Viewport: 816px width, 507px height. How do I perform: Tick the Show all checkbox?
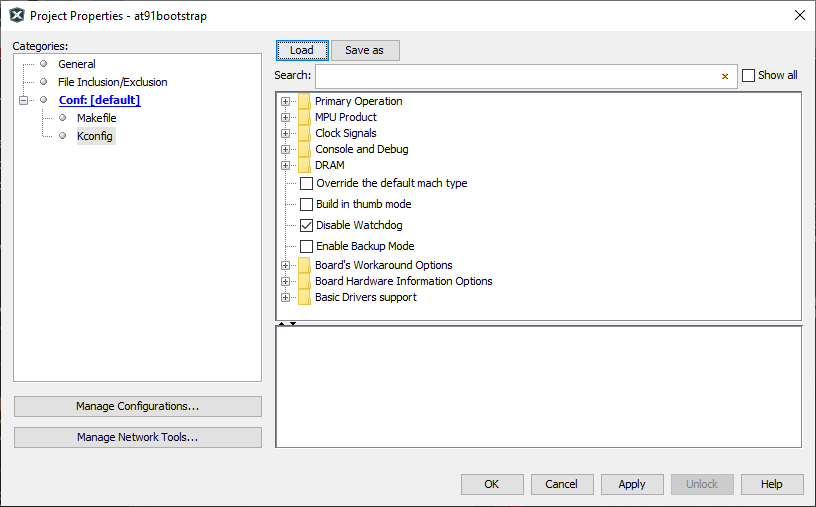[x=748, y=76]
